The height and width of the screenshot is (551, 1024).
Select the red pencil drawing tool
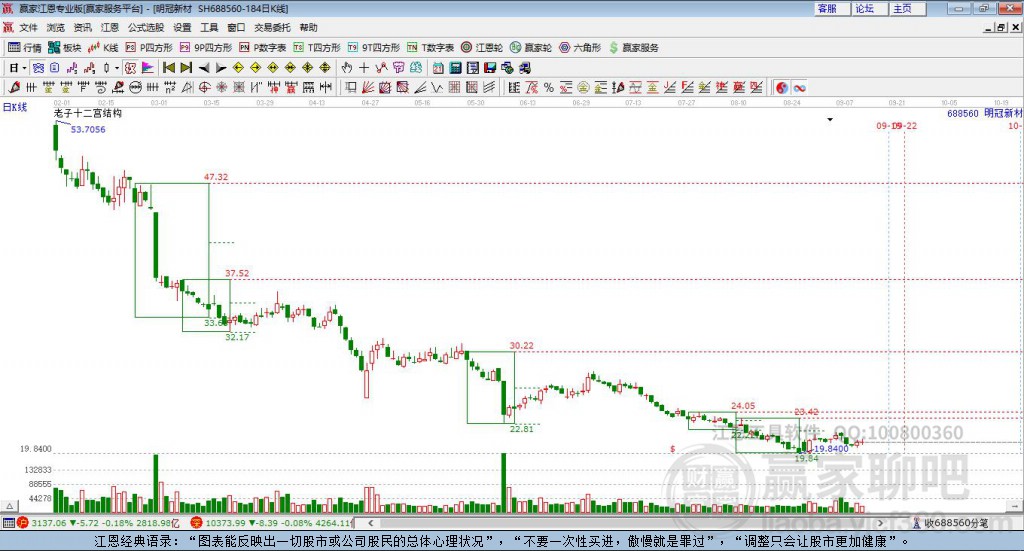click(x=14, y=87)
